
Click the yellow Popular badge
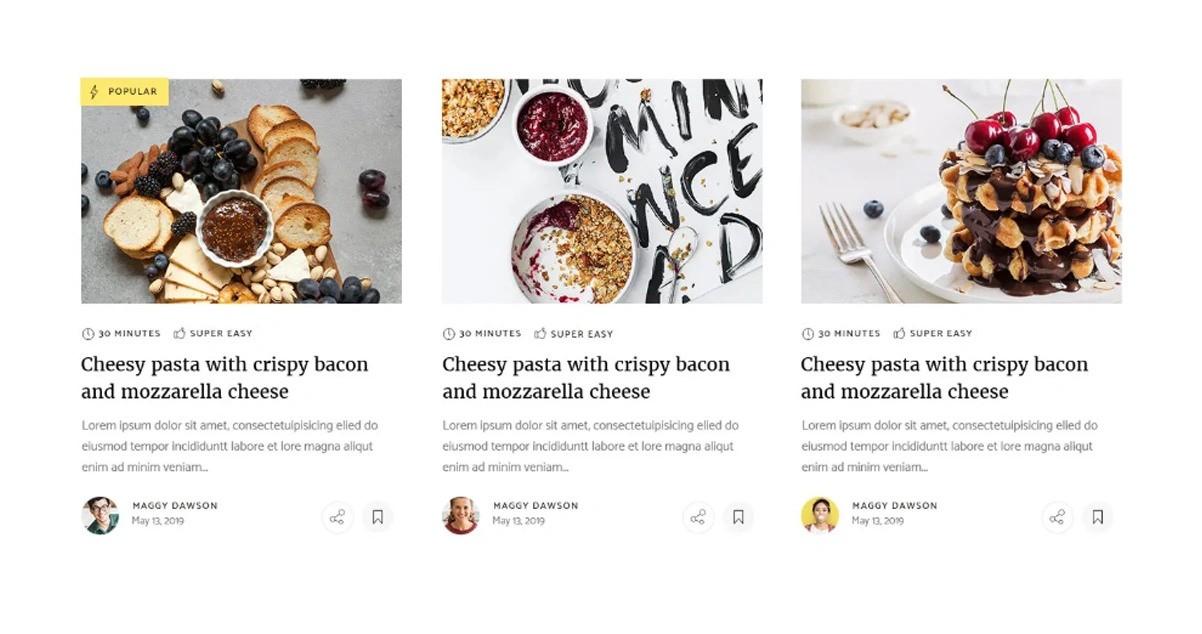tap(124, 92)
